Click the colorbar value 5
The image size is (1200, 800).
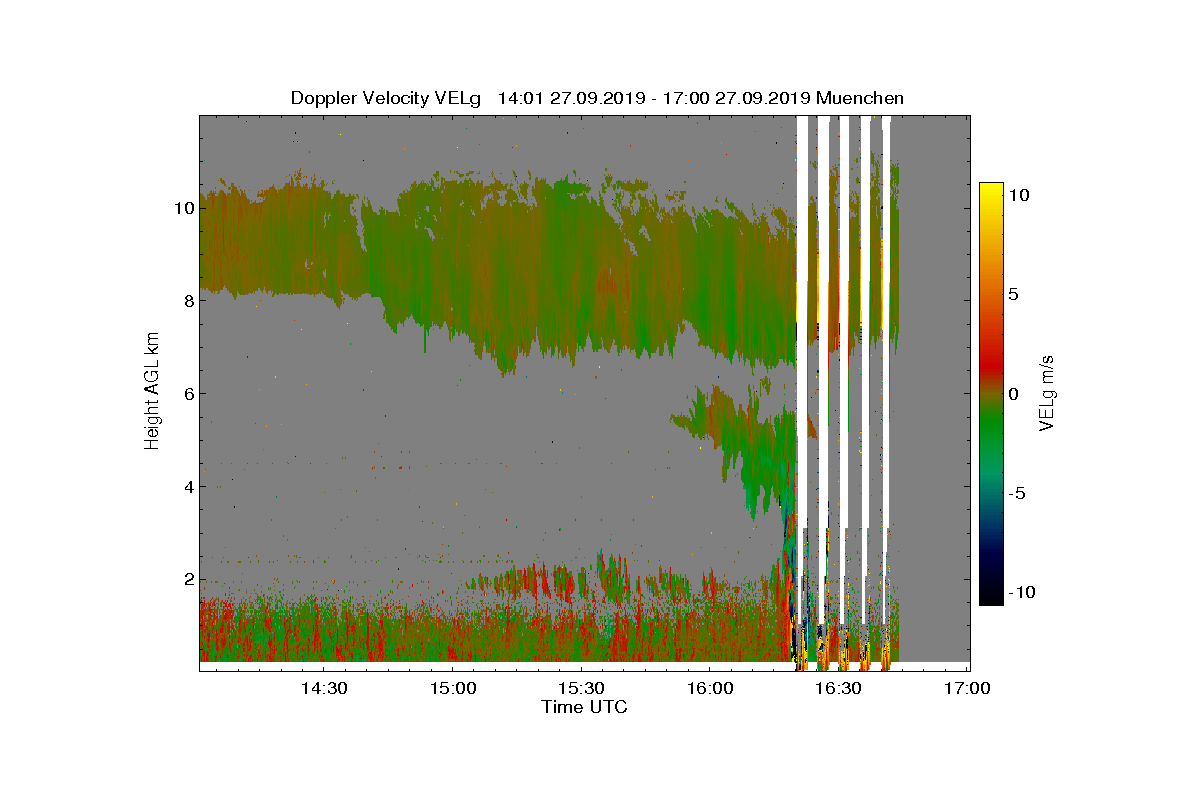coord(1014,295)
